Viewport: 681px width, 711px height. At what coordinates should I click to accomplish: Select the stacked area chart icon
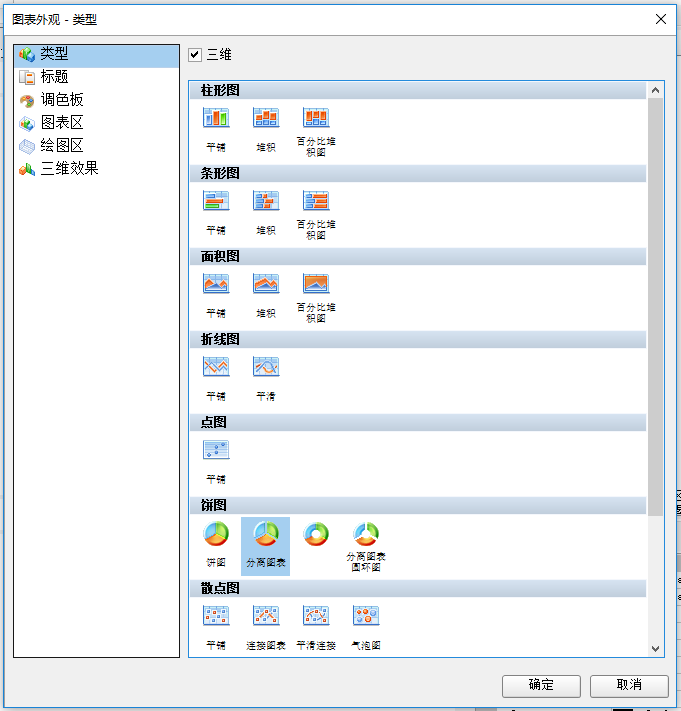click(266, 284)
